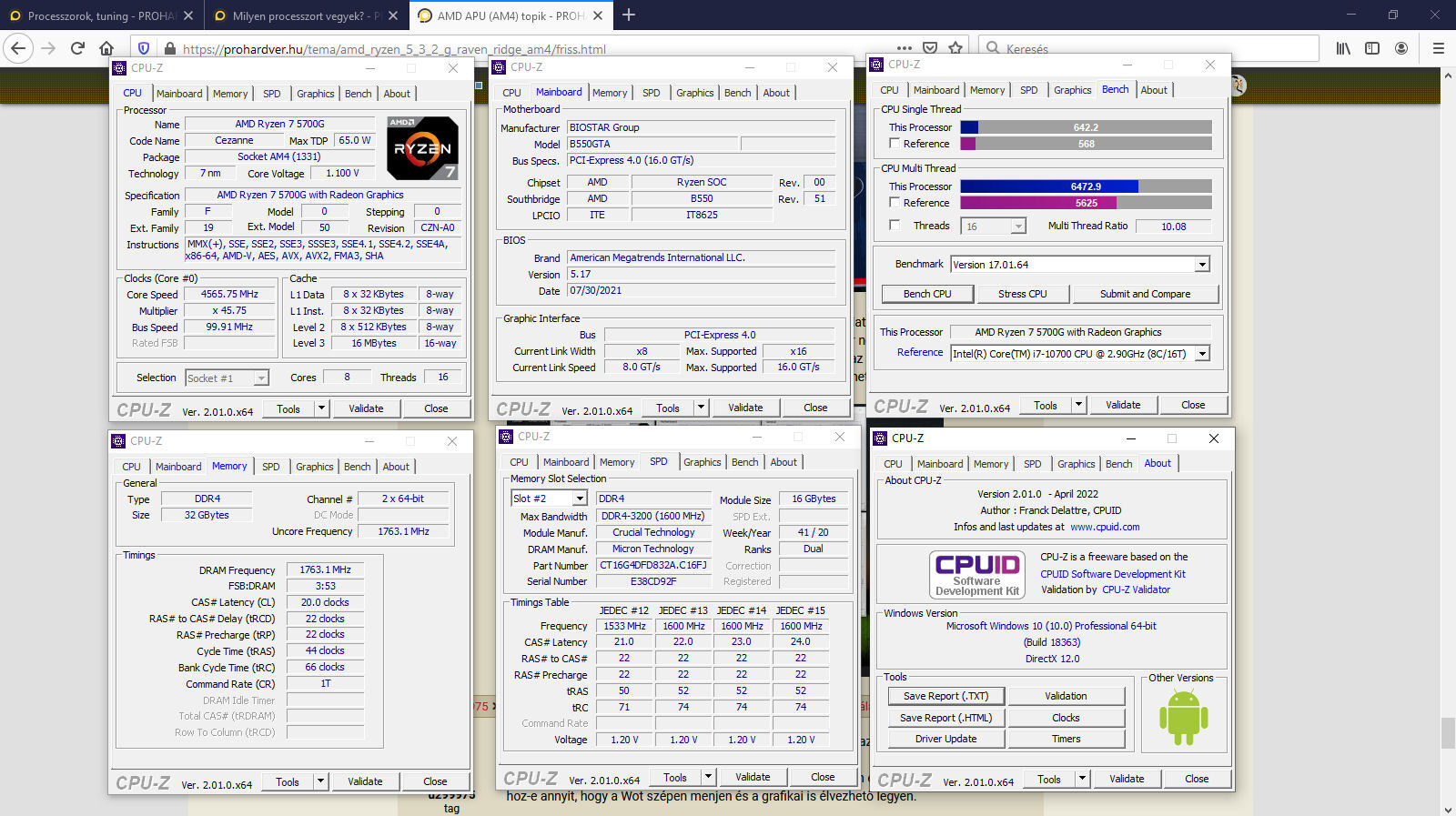Viewport: 1456px width, 816px height.
Task: Open the Graphics tab in Mainboard window
Action: point(695,93)
